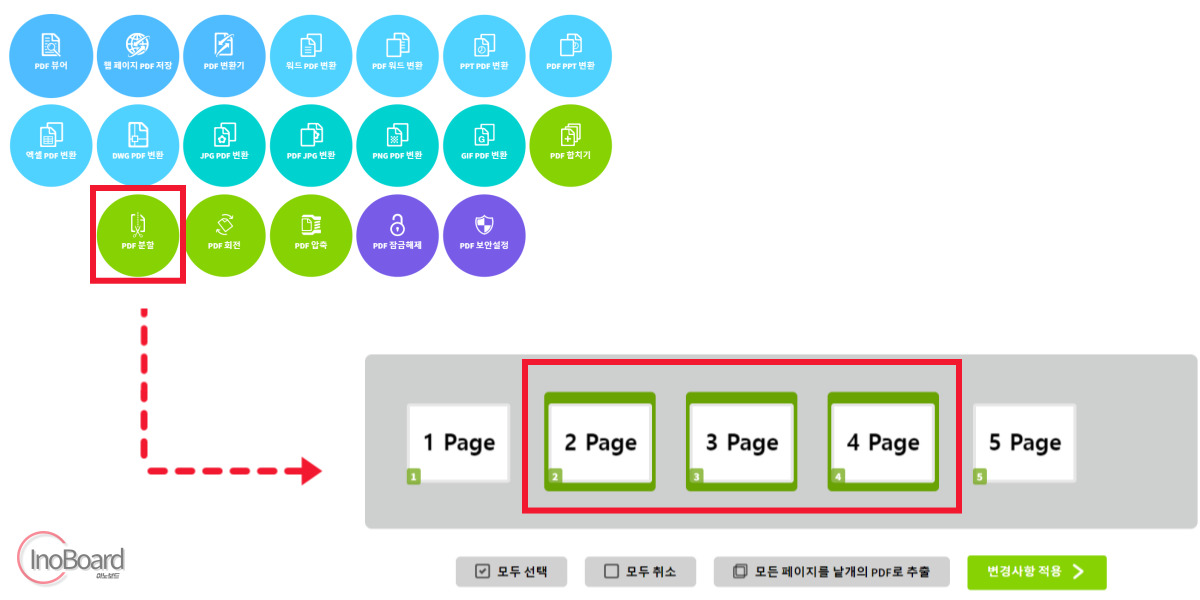
Task: Select the PDF 워드 변환 tool
Action: click(397, 56)
